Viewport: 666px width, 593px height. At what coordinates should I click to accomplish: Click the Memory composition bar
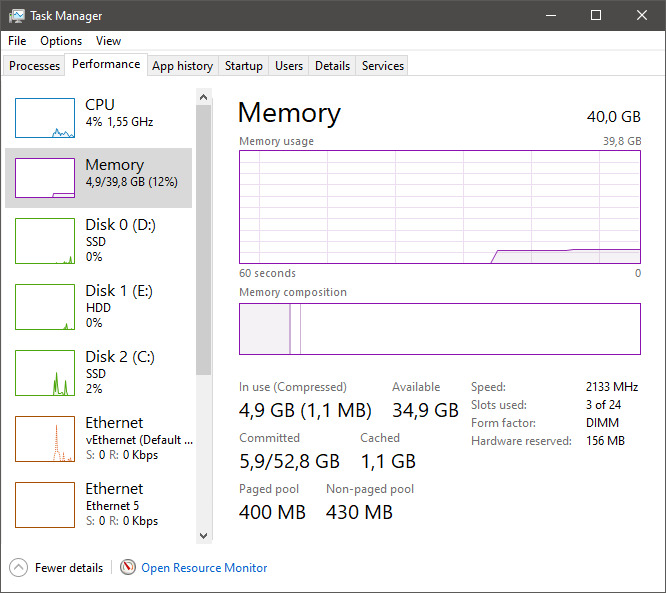pos(439,329)
